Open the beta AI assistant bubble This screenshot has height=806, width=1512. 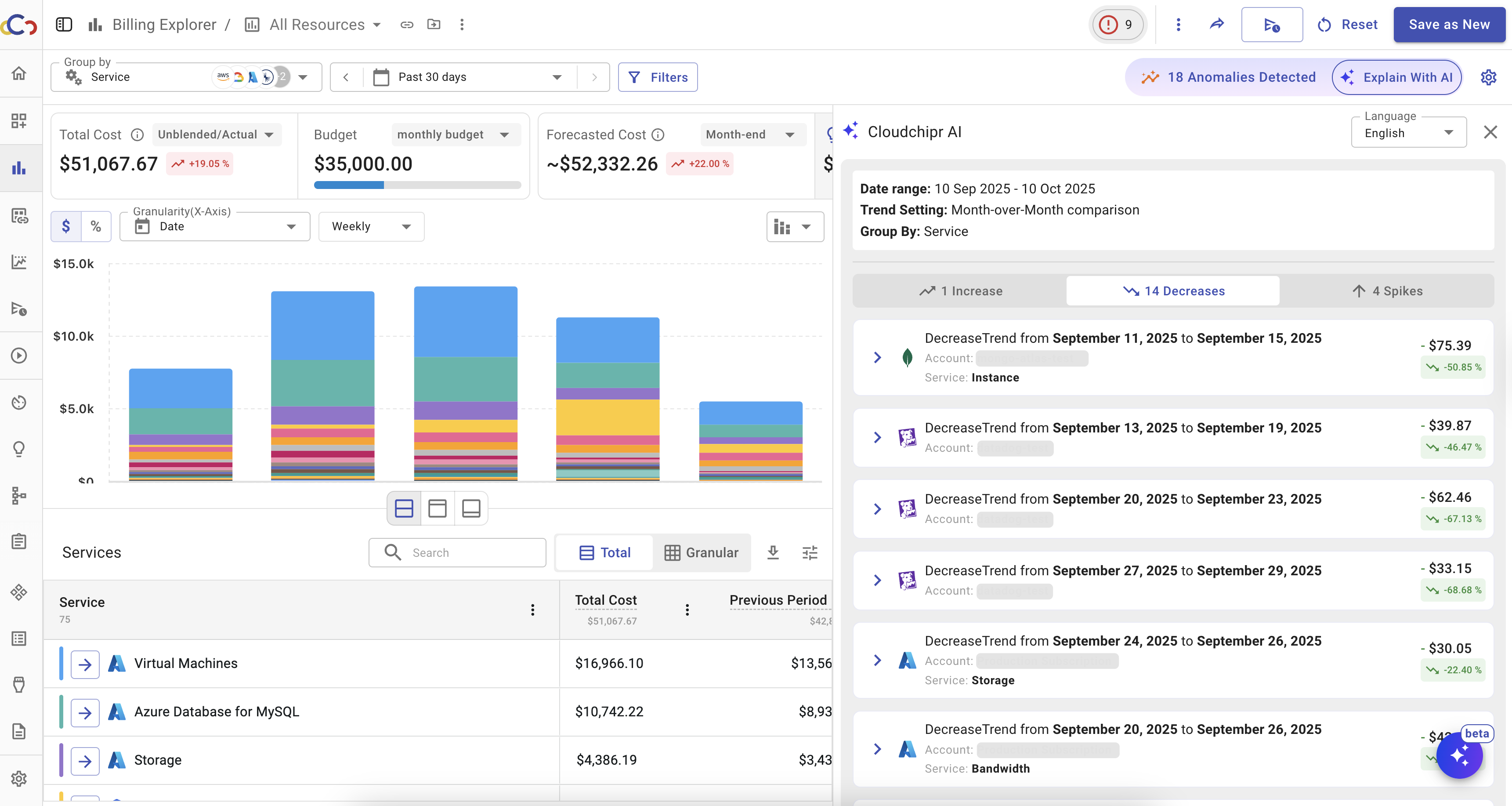point(1459,756)
